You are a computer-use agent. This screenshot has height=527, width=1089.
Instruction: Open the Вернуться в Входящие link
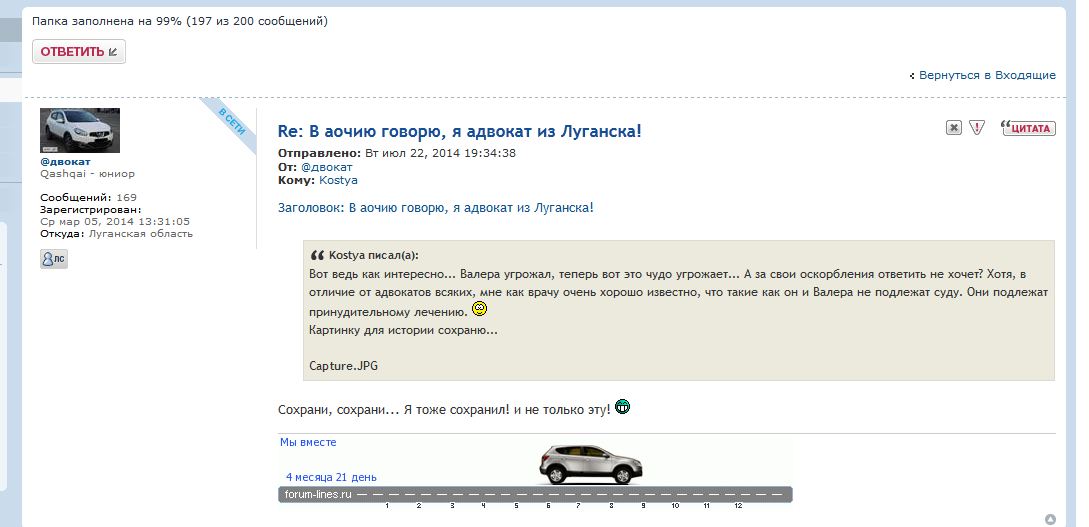point(987,75)
